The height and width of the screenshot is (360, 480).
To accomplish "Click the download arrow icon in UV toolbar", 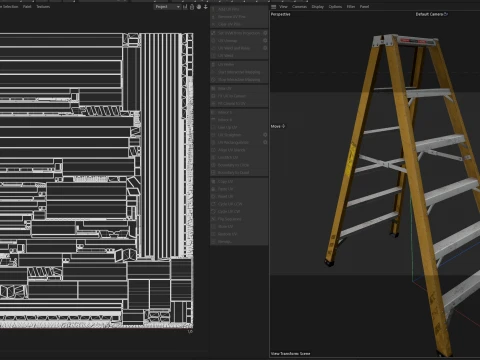I will pyautogui.click(x=205, y=7).
